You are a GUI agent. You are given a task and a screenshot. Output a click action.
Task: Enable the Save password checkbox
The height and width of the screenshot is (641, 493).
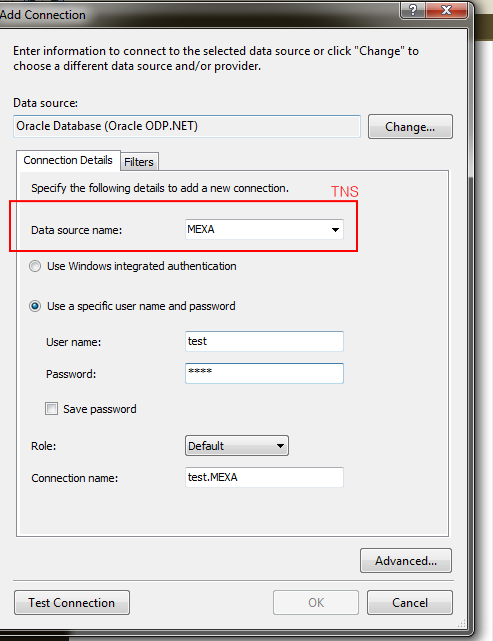(51, 409)
